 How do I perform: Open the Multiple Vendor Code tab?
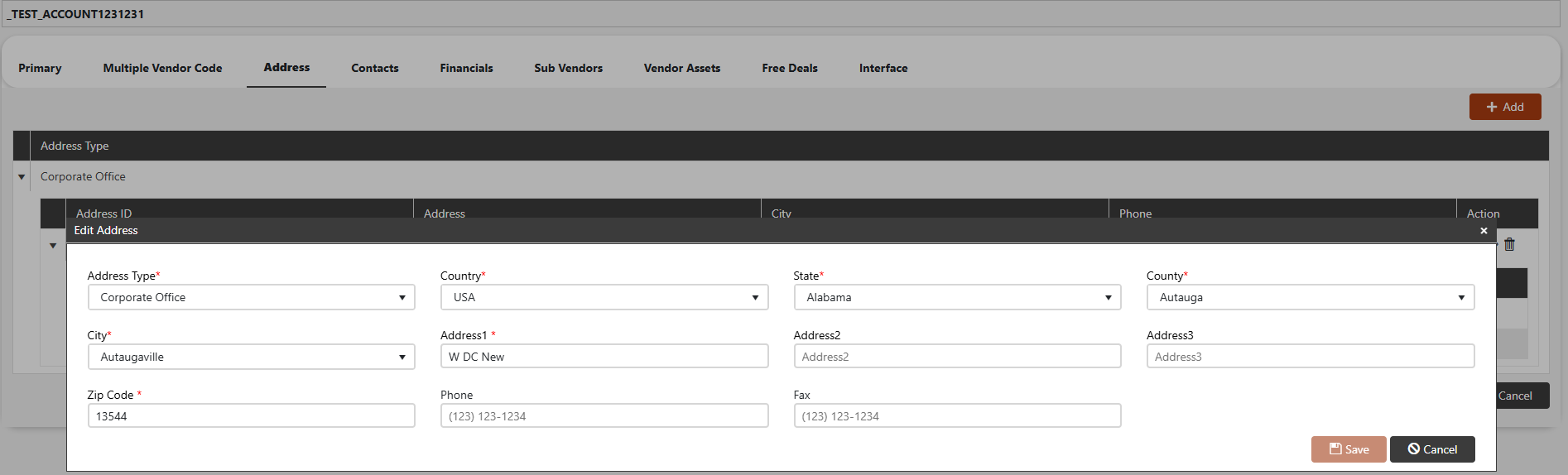[x=162, y=68]
